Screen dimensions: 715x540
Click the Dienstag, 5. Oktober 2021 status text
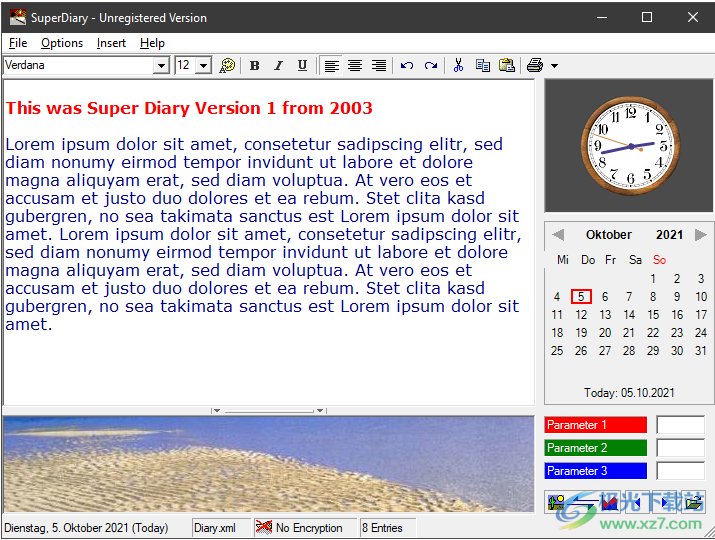[x=86, y=528]
